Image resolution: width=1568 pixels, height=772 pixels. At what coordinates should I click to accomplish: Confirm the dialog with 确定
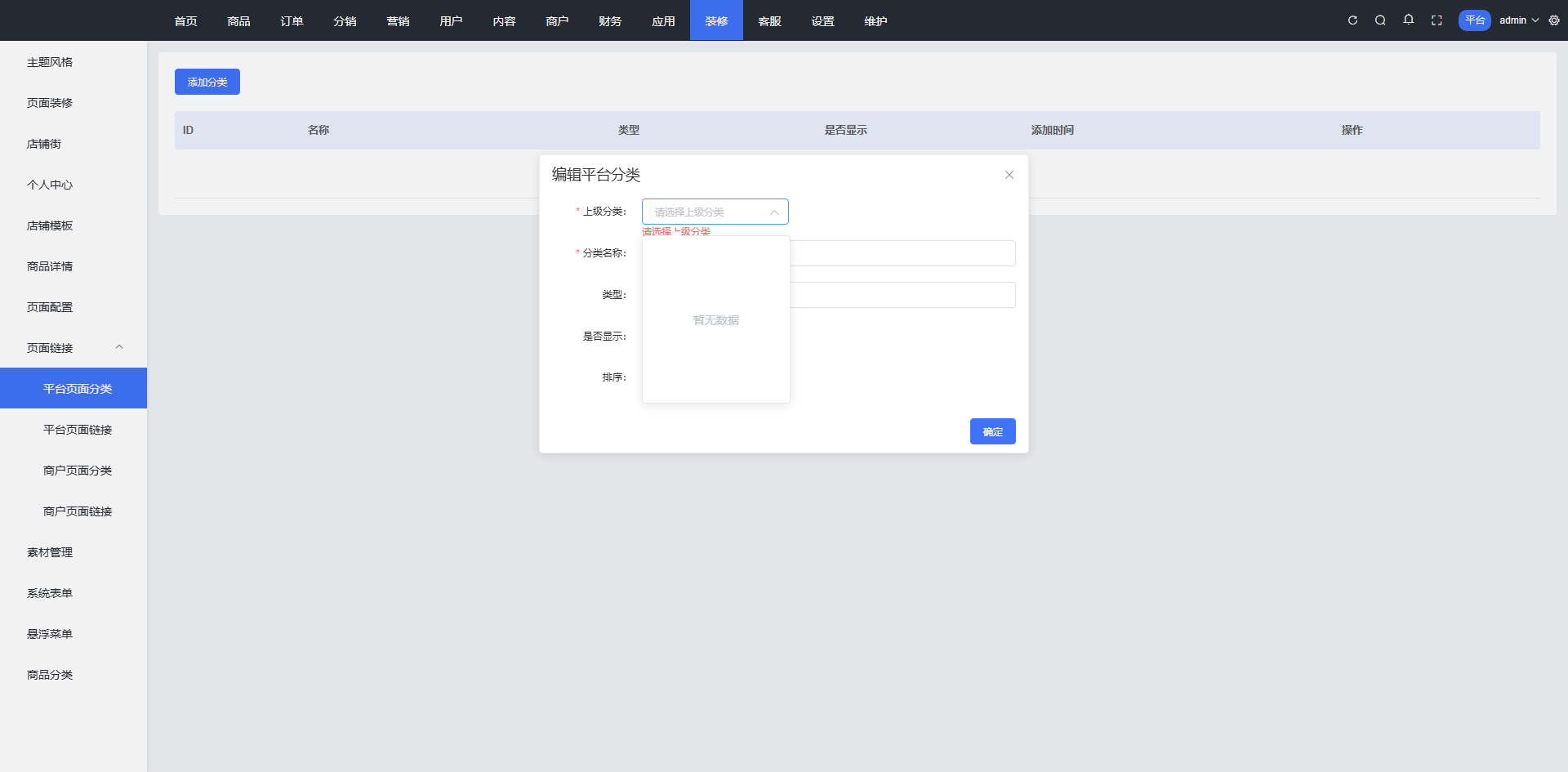992,431
